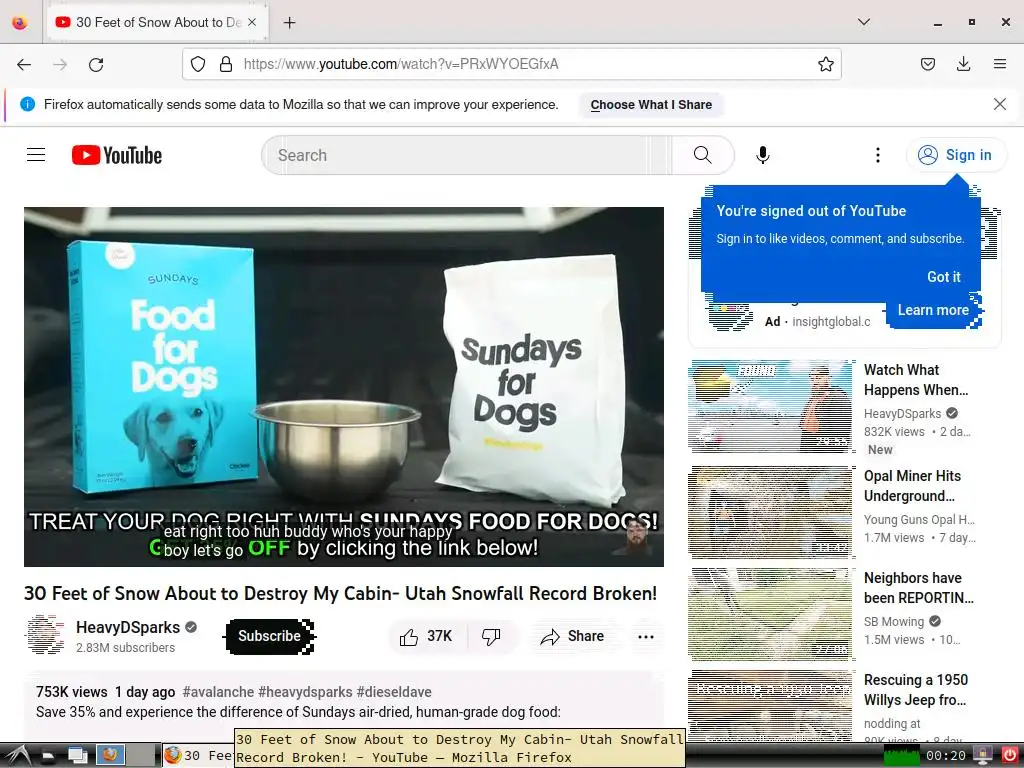Open more actions ellipsis under video

(646, 637)
